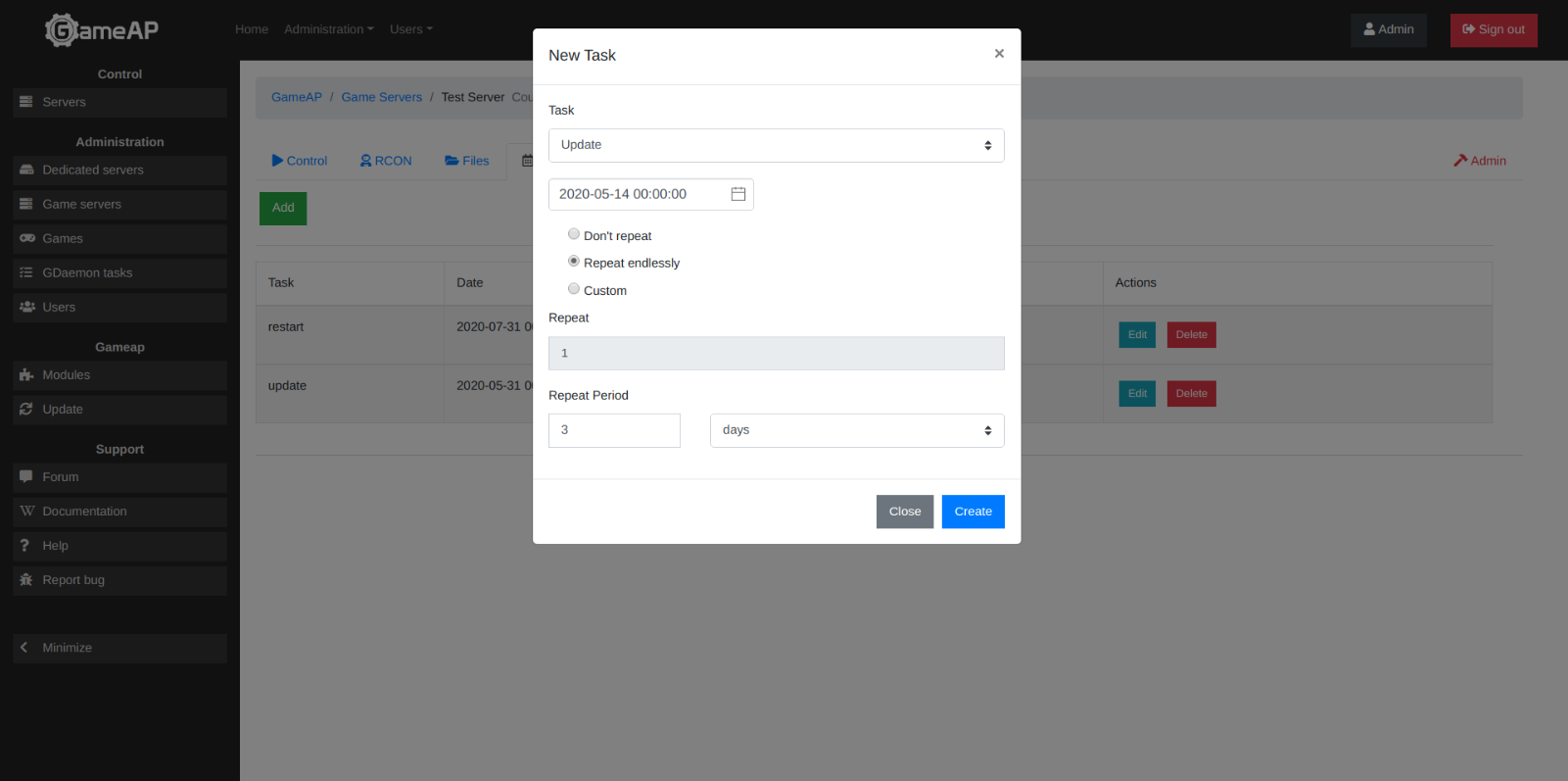Expand Users menu in top navbar

[411, 29]
